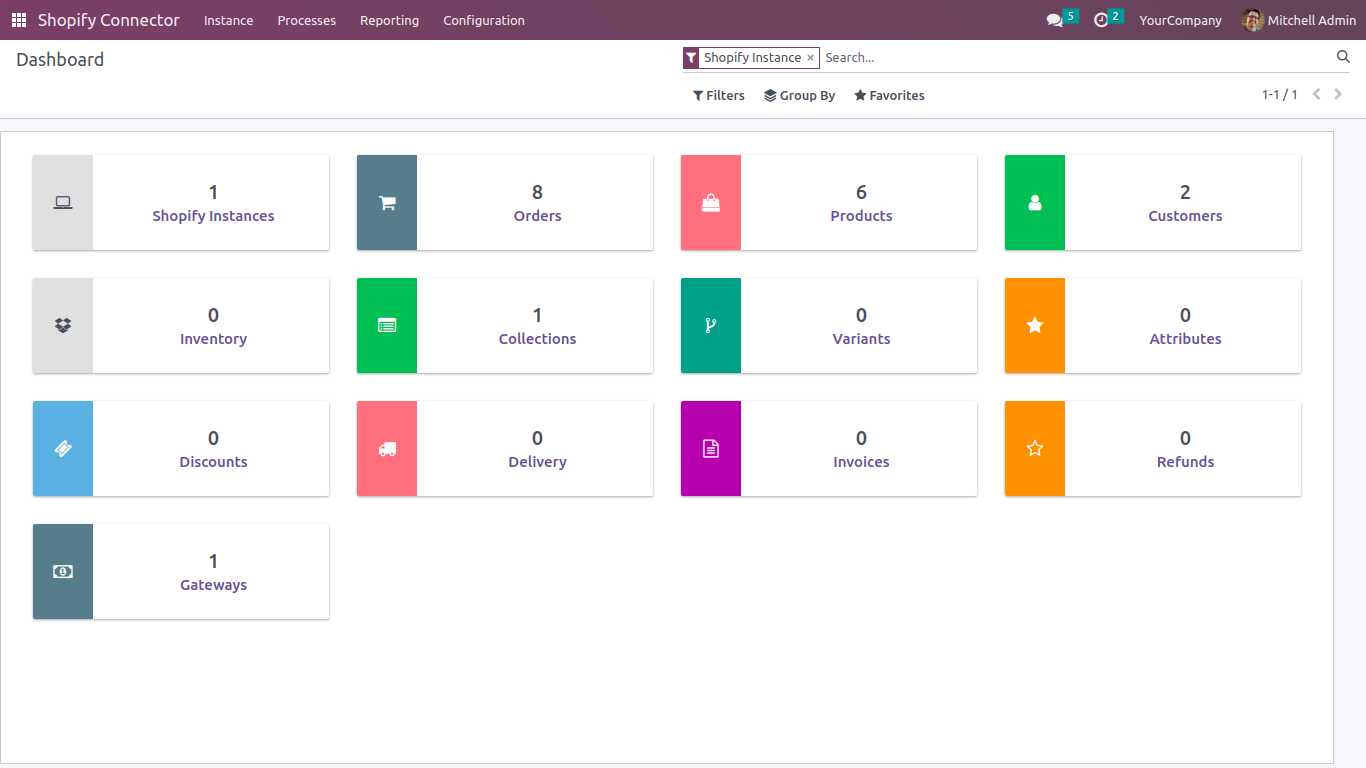Expand the Group By dropdown

[799, 96]
